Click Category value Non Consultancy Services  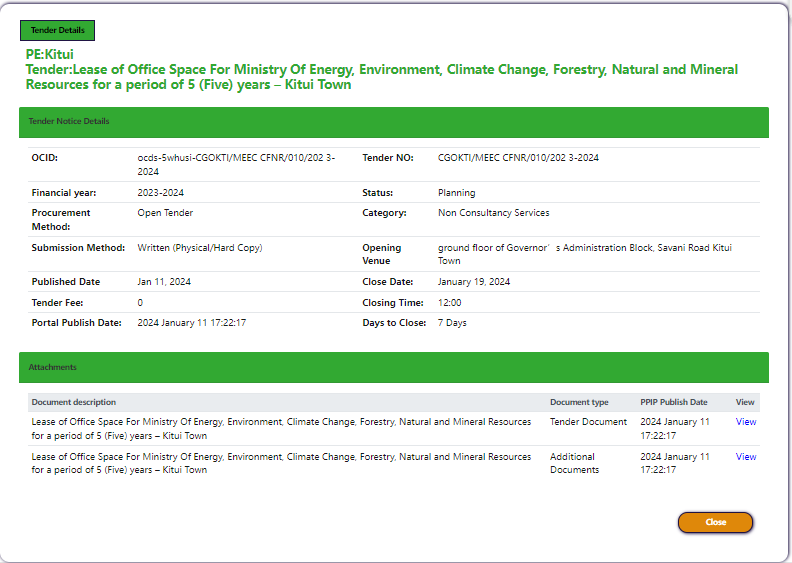(493, 213)
